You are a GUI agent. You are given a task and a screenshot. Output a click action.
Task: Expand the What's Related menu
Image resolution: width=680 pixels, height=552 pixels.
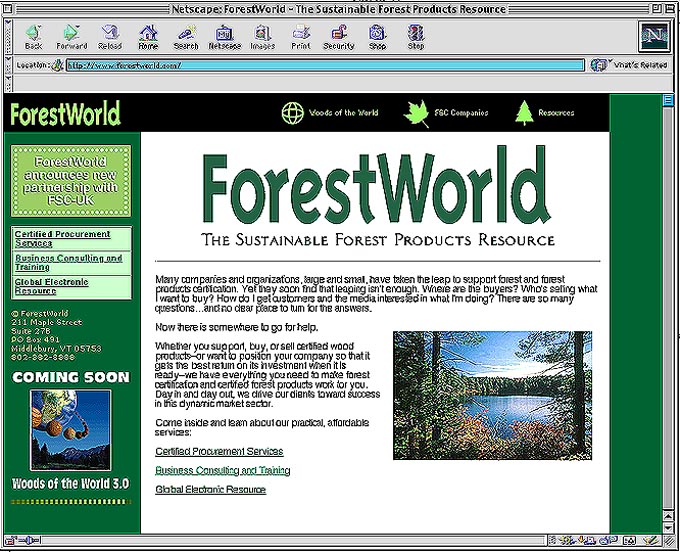[x=630, y=65]
